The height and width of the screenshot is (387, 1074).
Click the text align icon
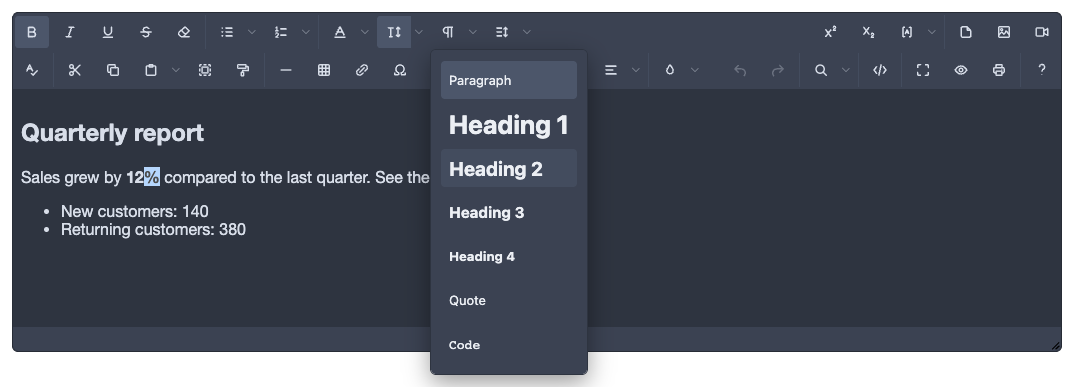point(611,70)
